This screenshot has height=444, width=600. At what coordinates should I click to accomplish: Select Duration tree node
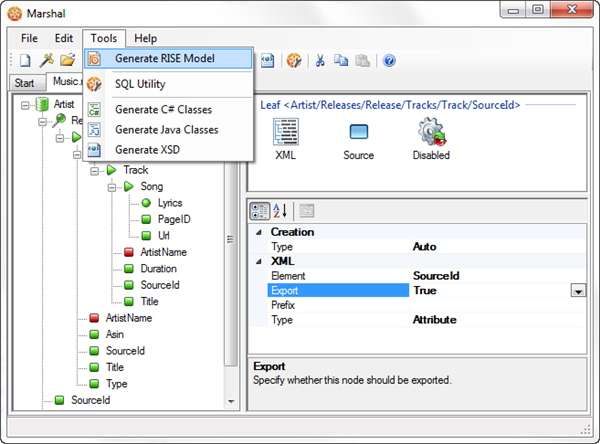pos(158,268)
